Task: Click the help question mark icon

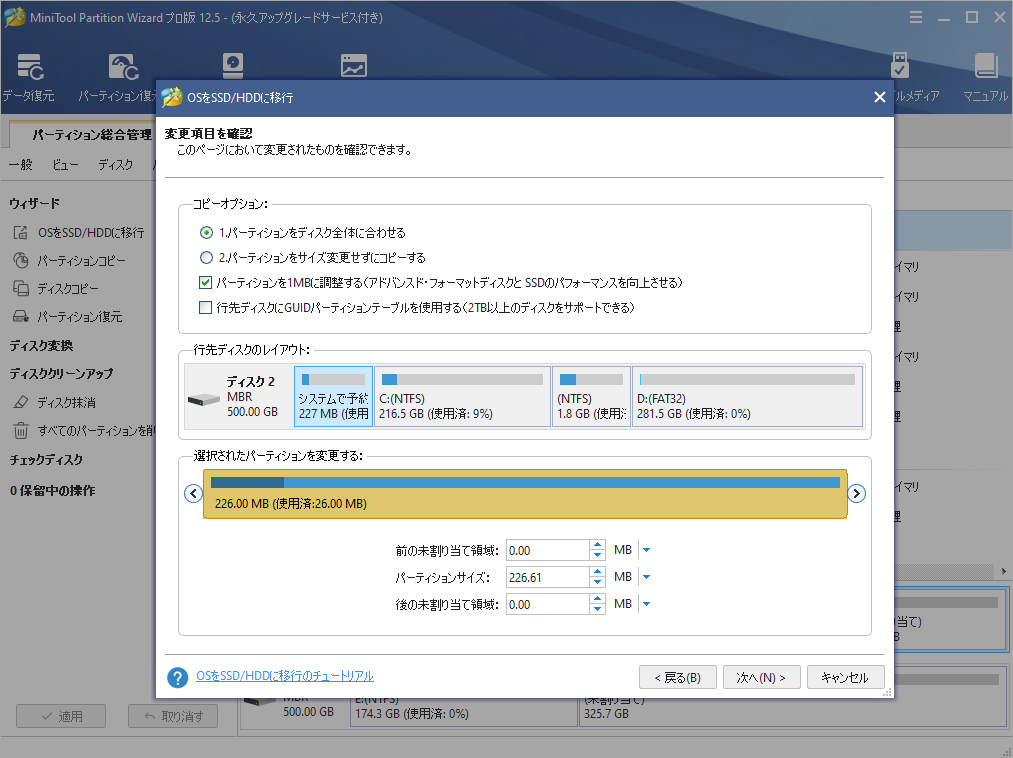Action: click(x=178, y=677)
